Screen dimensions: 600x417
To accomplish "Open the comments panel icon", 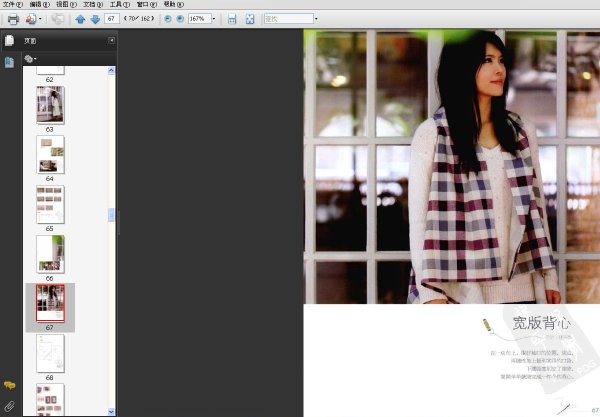I will coord(10,385).
